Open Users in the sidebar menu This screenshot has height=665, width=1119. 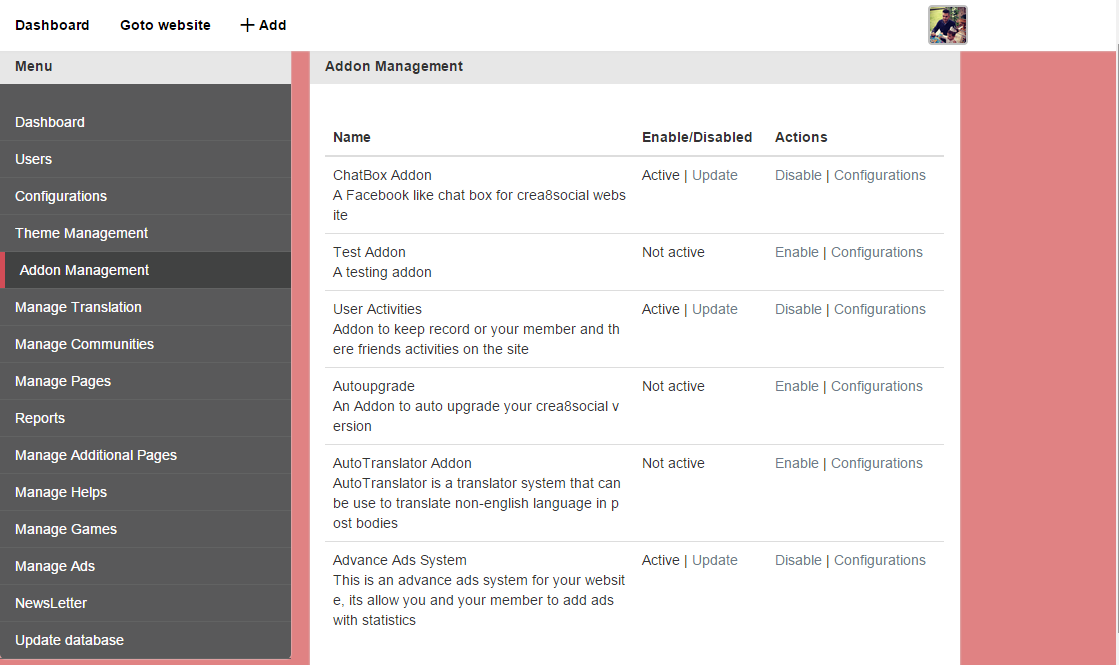(x=146, y=159)
